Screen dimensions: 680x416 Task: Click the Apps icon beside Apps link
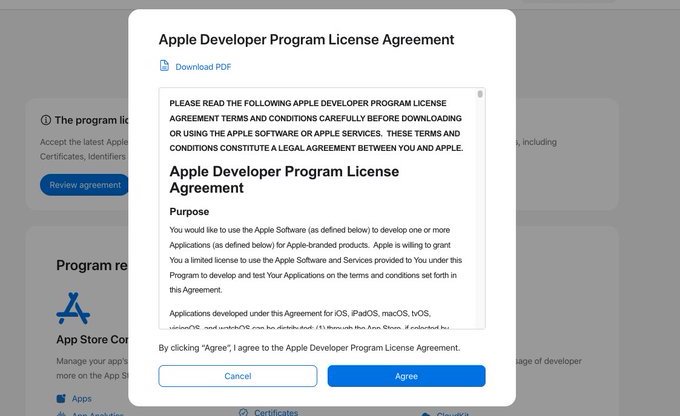61,398
